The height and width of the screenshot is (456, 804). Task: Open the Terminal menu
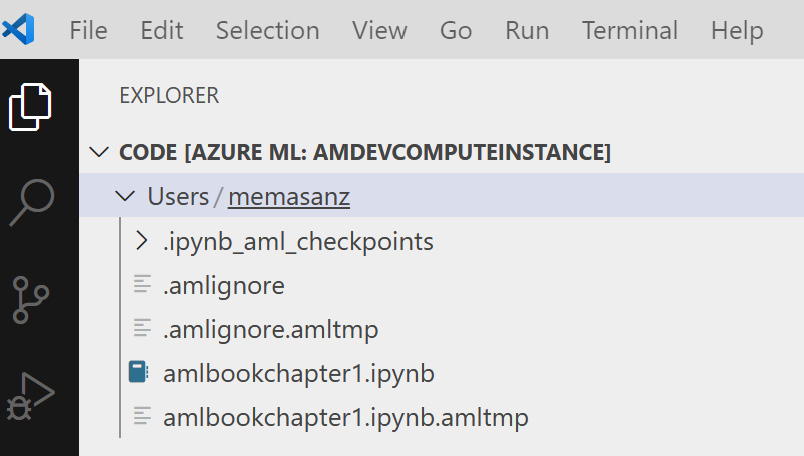[x=630, y=30]
